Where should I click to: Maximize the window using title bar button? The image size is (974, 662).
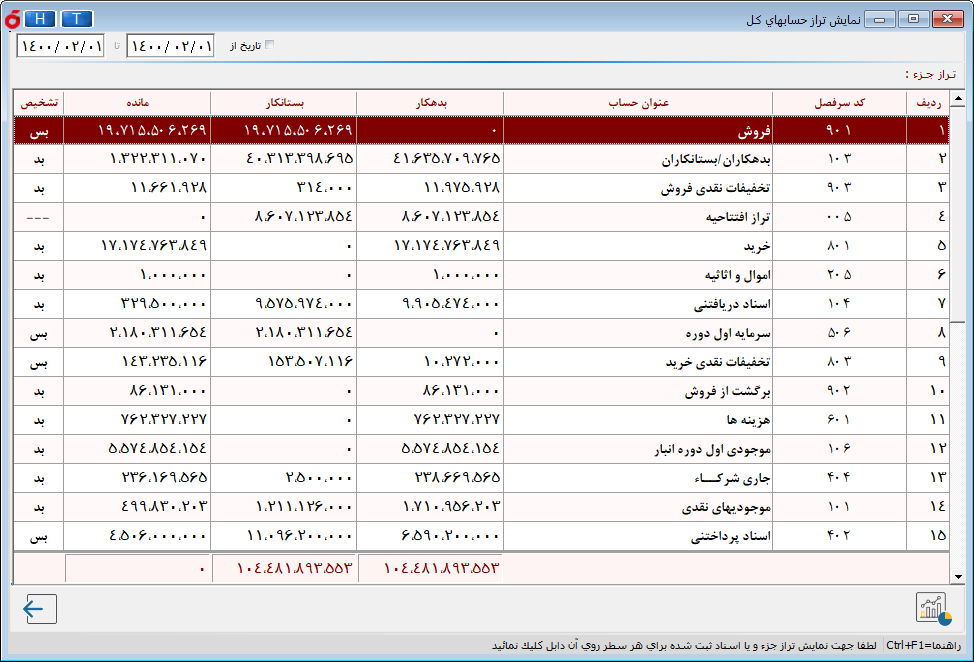point(913,19)
